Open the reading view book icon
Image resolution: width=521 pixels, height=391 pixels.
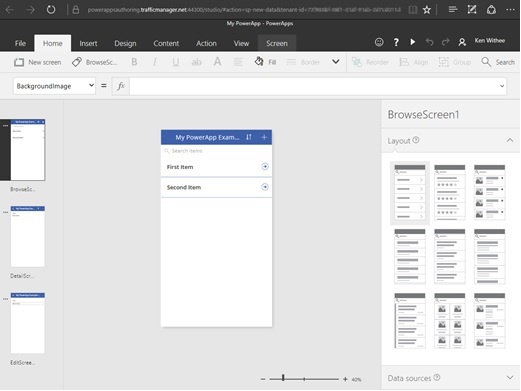pyautogui.click(x=413, y=10)
